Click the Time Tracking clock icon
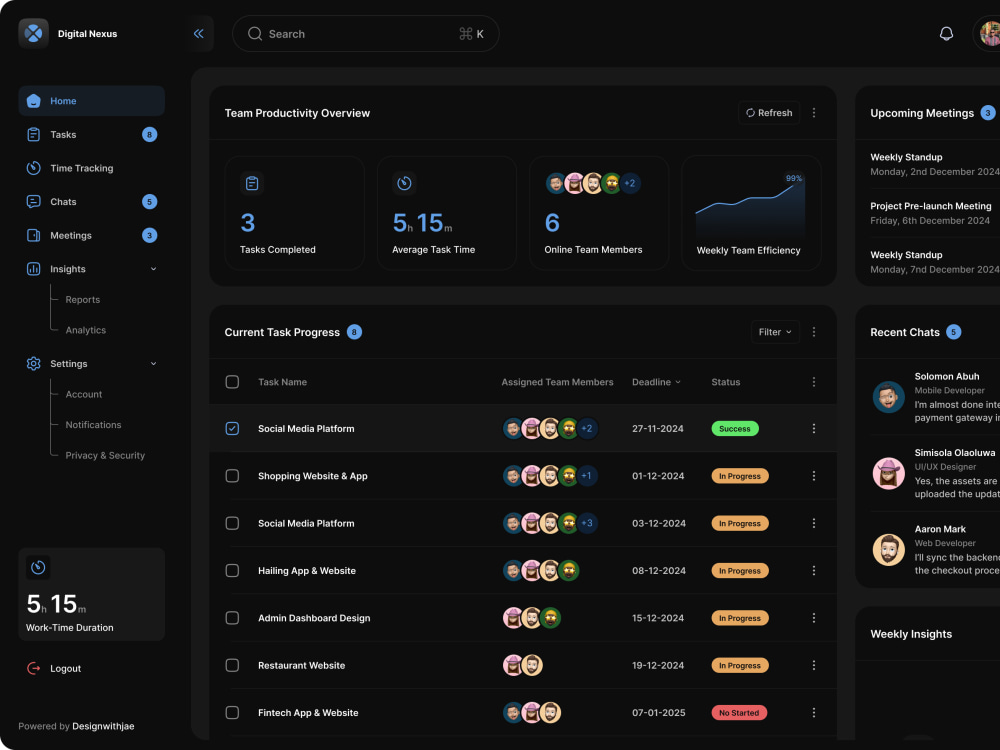This screenshot has height=750, width=1000. click(34, 168)
